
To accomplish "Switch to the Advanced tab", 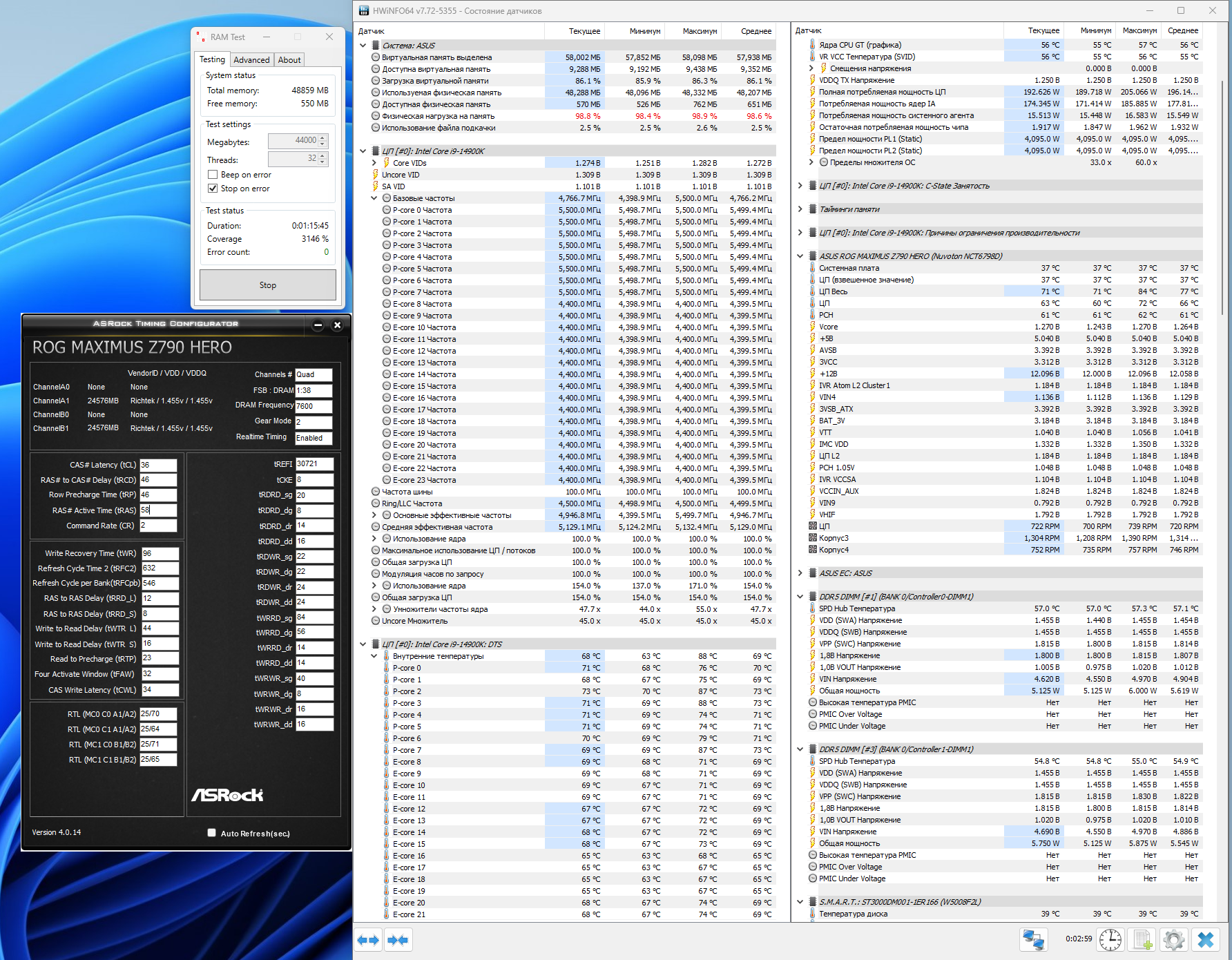I will click(x=251, y=60).
